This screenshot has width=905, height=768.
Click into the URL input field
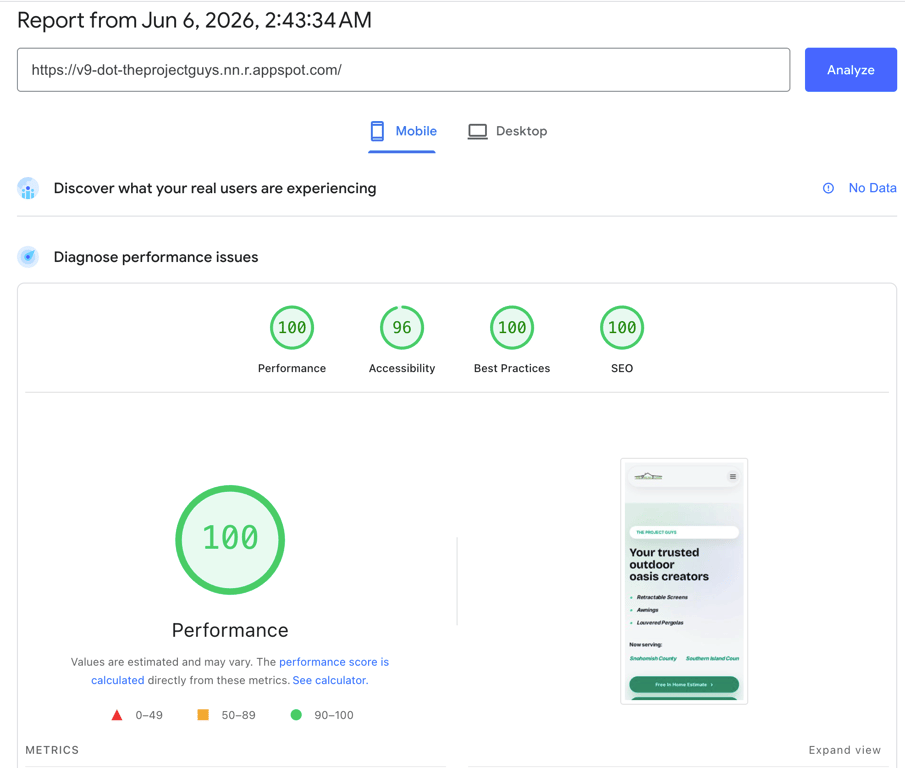403,70
